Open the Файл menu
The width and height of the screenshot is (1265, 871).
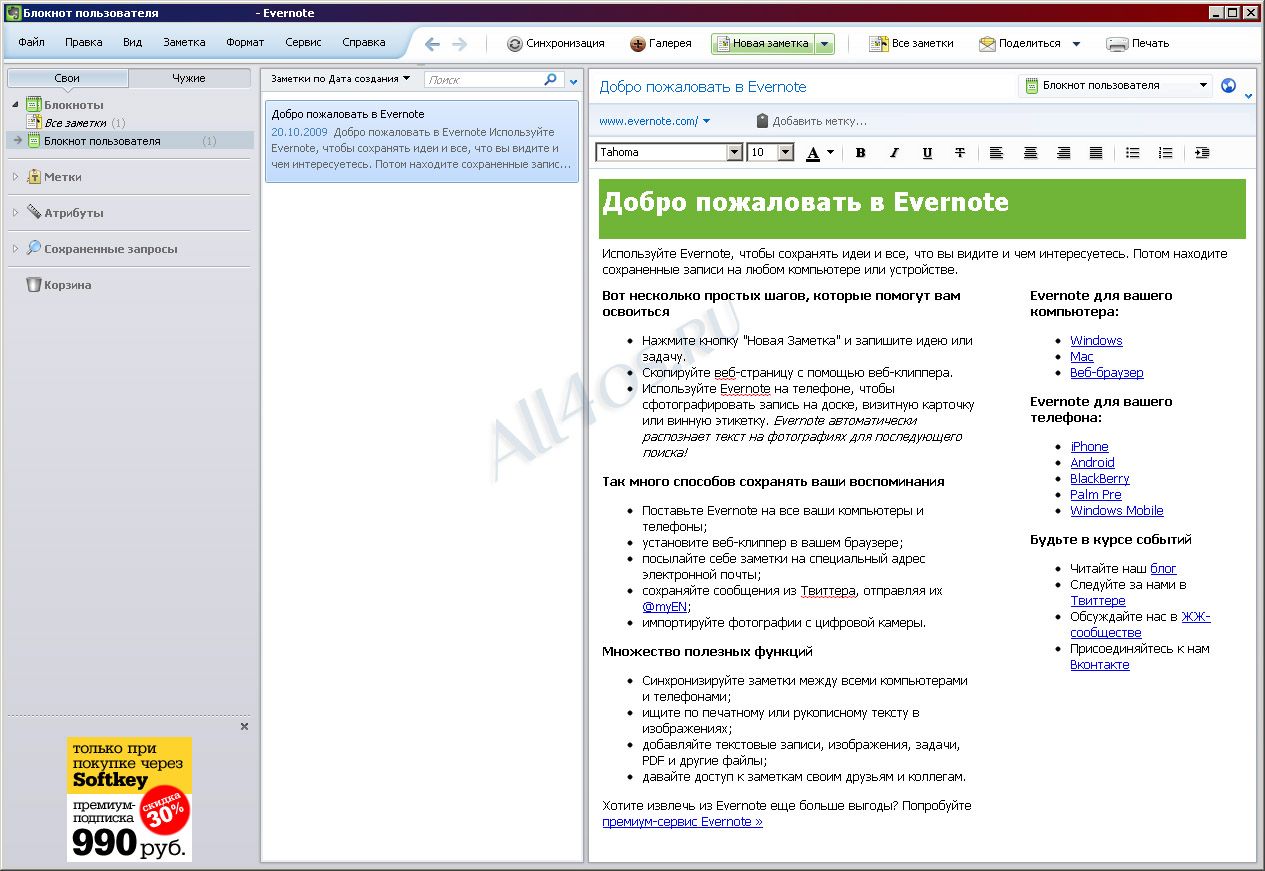[x=31, y=43]
